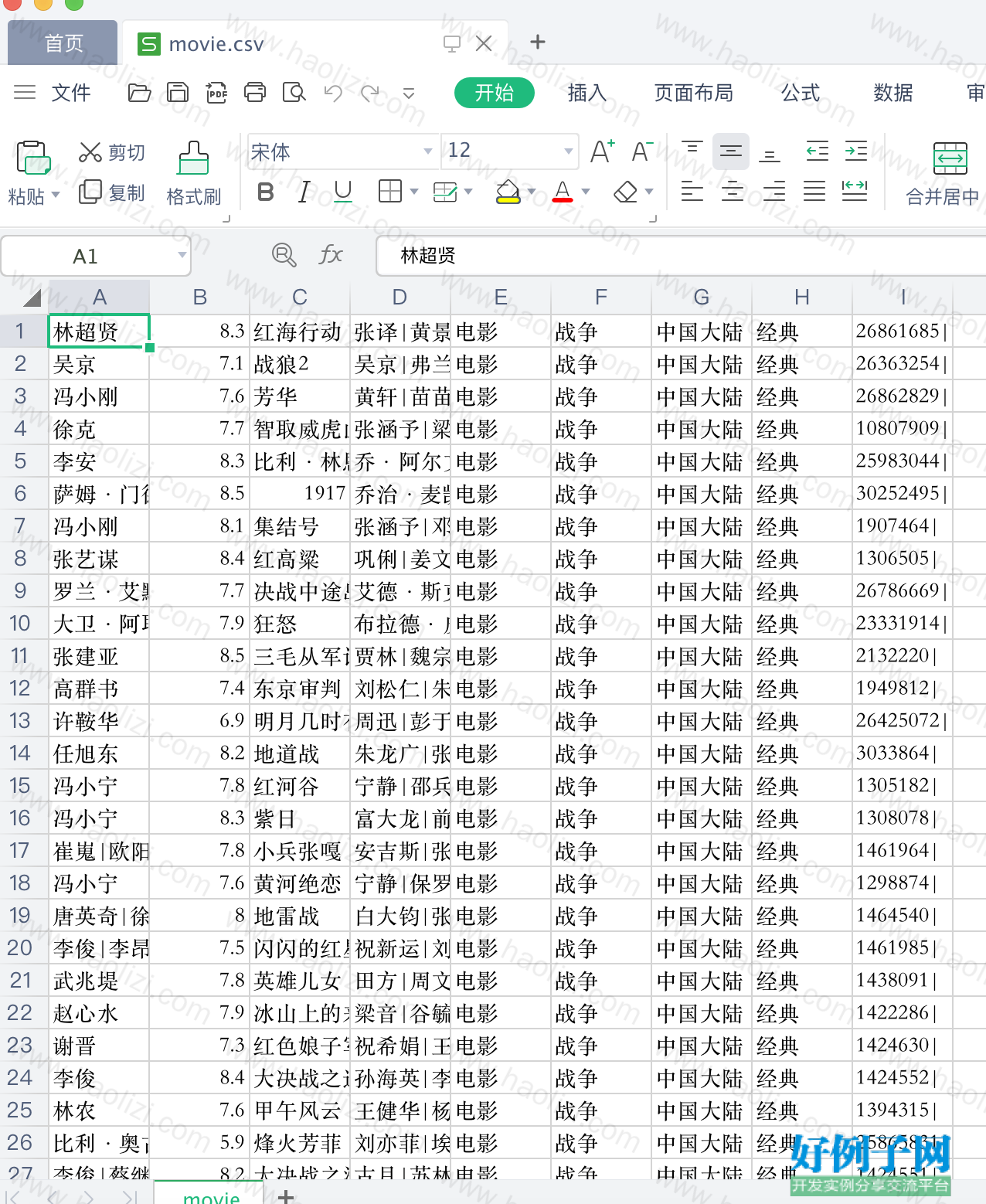Click the cell style brush icon

pyautogui.click(x=445, y=191)
